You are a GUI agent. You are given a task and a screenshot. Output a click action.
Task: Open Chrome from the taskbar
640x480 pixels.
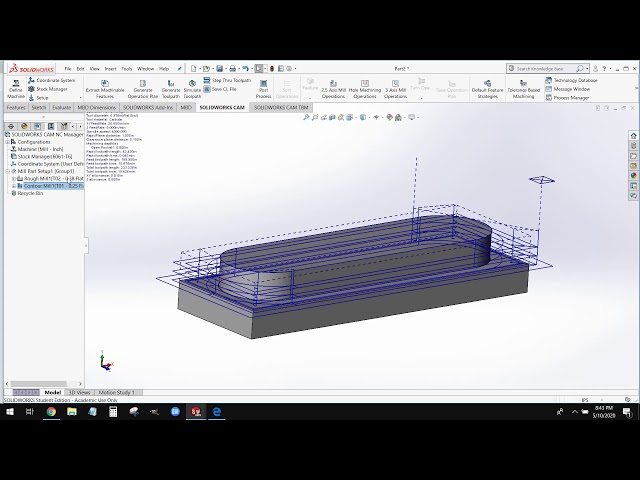(x=51, y=412)
